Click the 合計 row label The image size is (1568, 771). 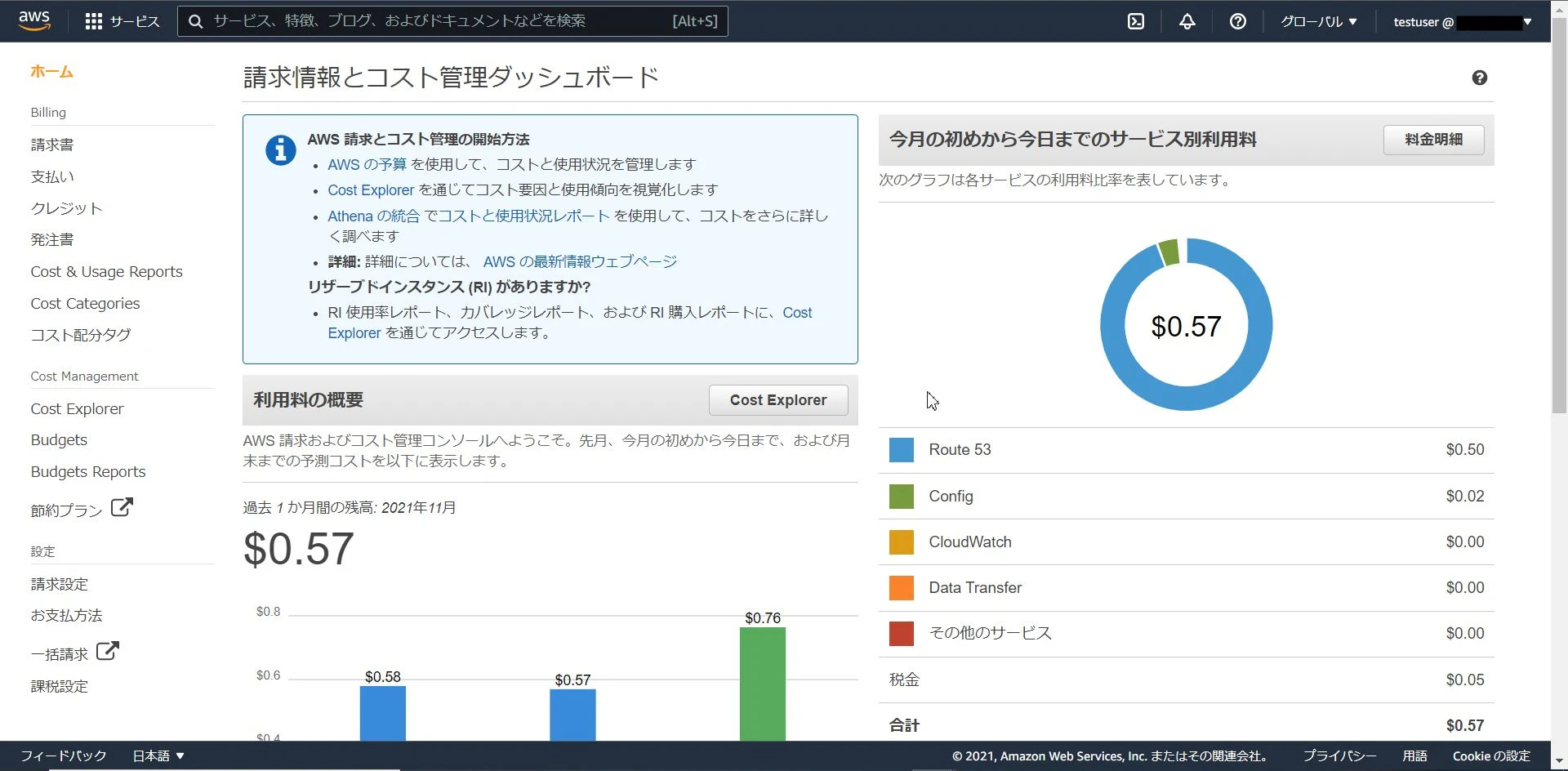coord(904,725)
